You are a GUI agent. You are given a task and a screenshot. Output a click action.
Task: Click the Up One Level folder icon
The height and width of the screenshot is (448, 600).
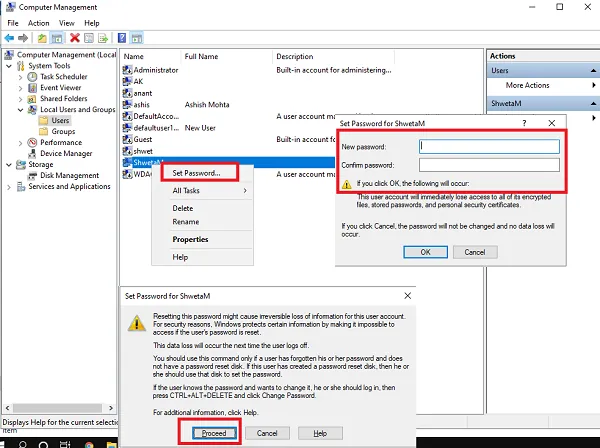pos(42,38)
